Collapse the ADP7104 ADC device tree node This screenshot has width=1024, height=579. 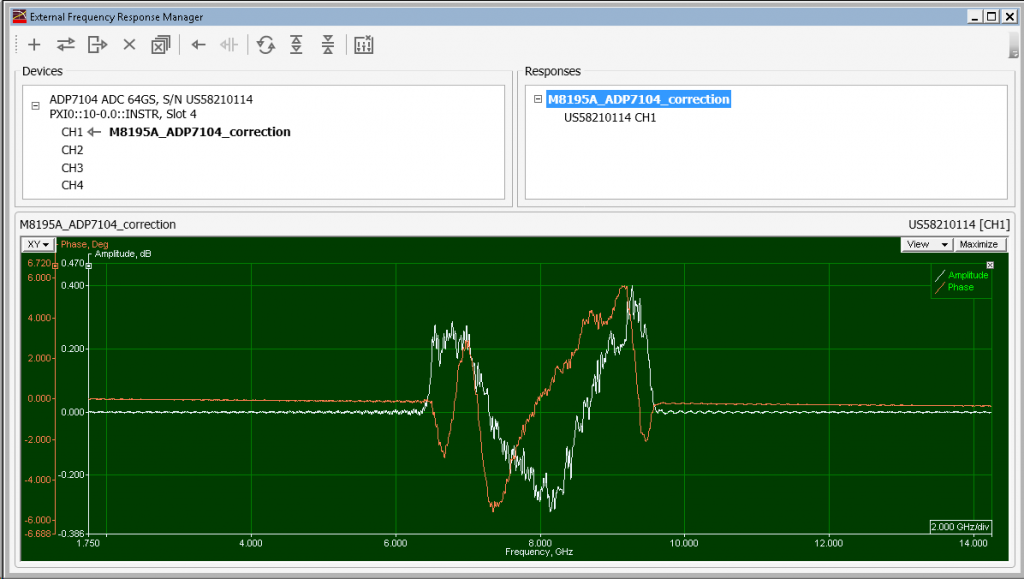tap(35, 106)
